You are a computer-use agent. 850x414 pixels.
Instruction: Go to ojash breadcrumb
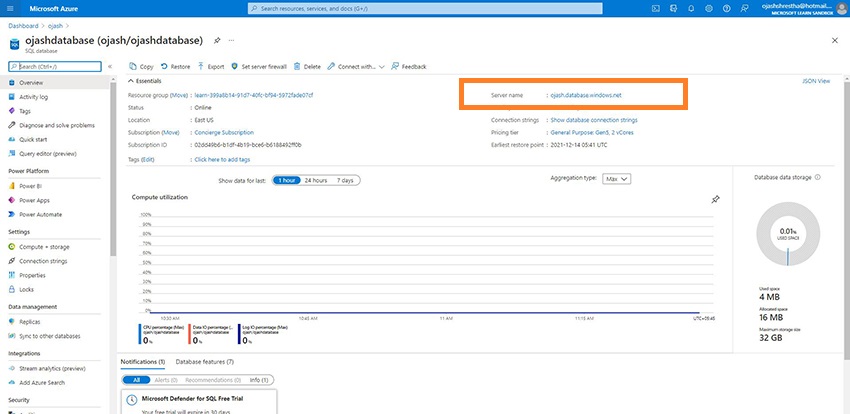(x=55, y=25)
